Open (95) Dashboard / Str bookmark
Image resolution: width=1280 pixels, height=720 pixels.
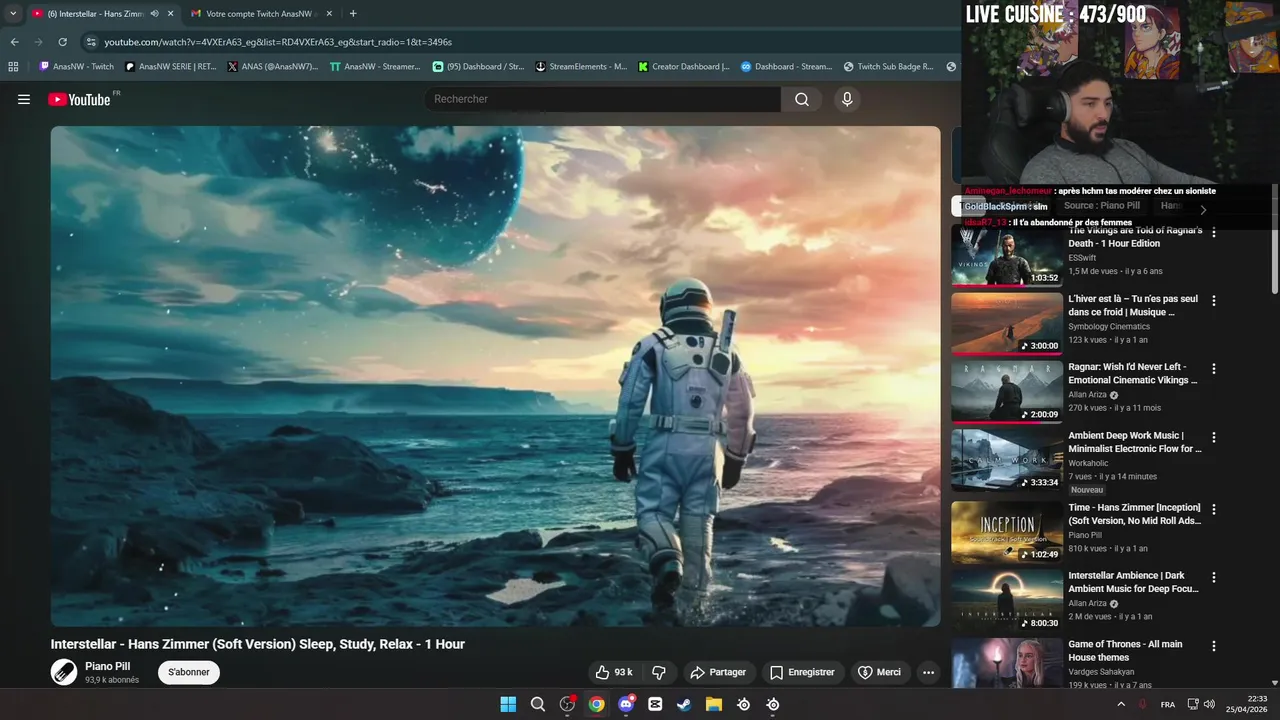click(x=478, y=67)
